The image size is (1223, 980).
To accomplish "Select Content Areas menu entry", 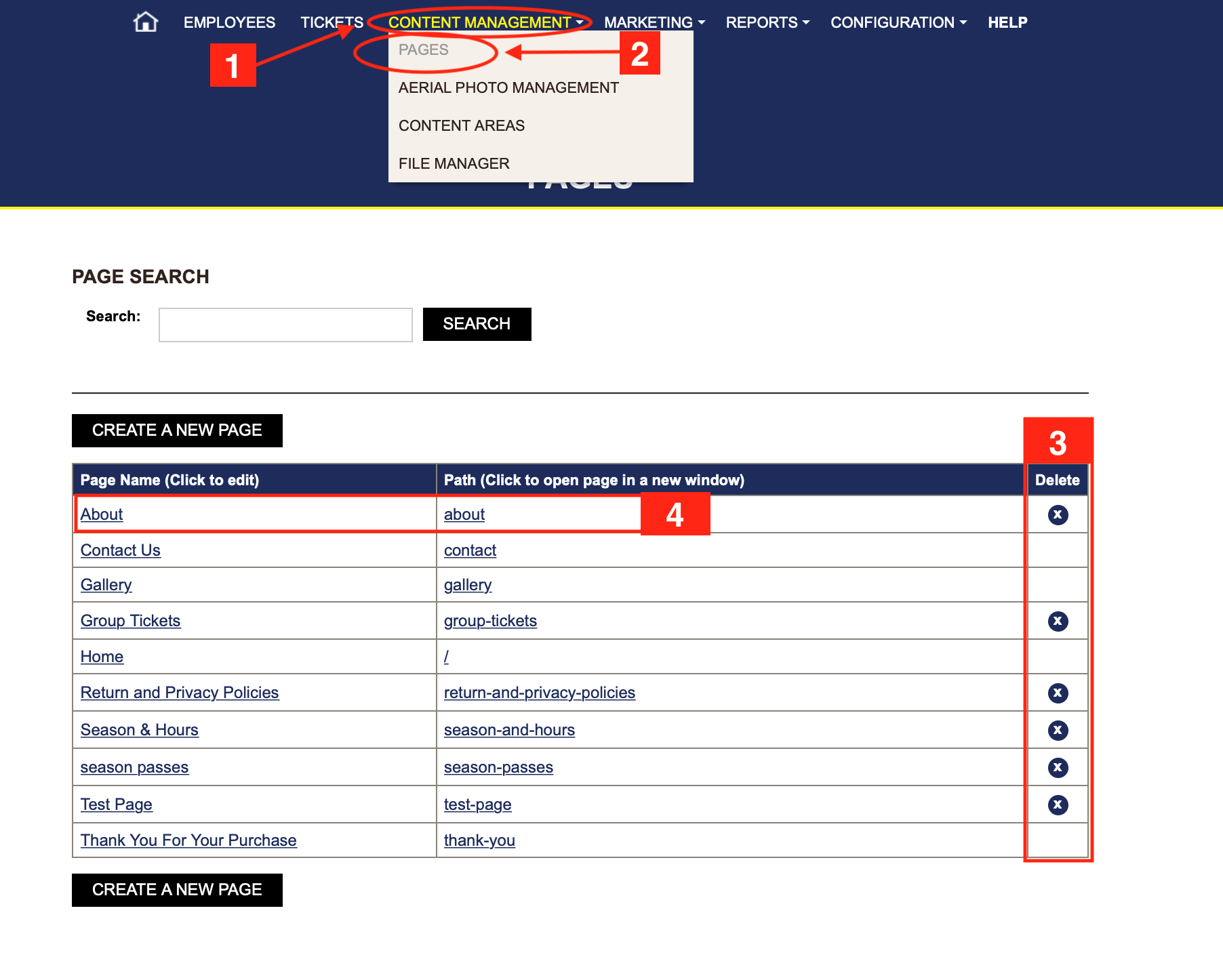I will coord(462,126).
